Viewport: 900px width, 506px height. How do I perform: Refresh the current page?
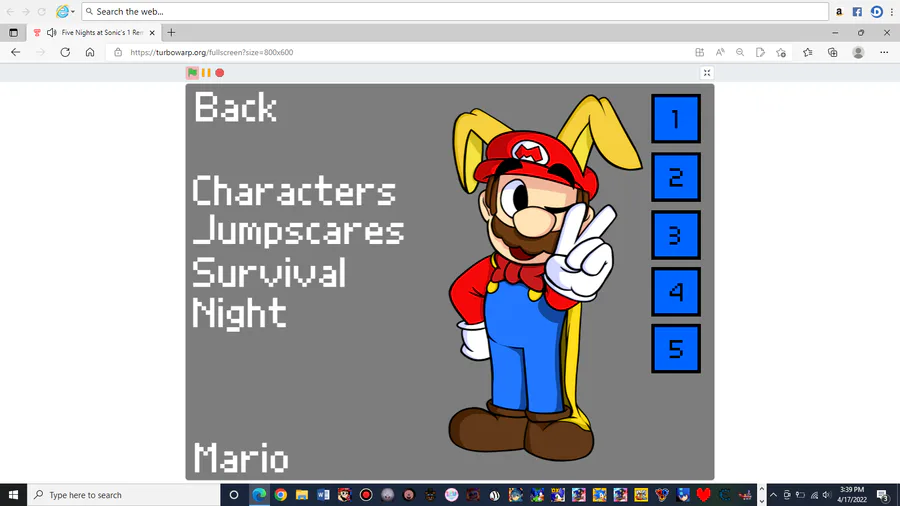click(65, 52)
